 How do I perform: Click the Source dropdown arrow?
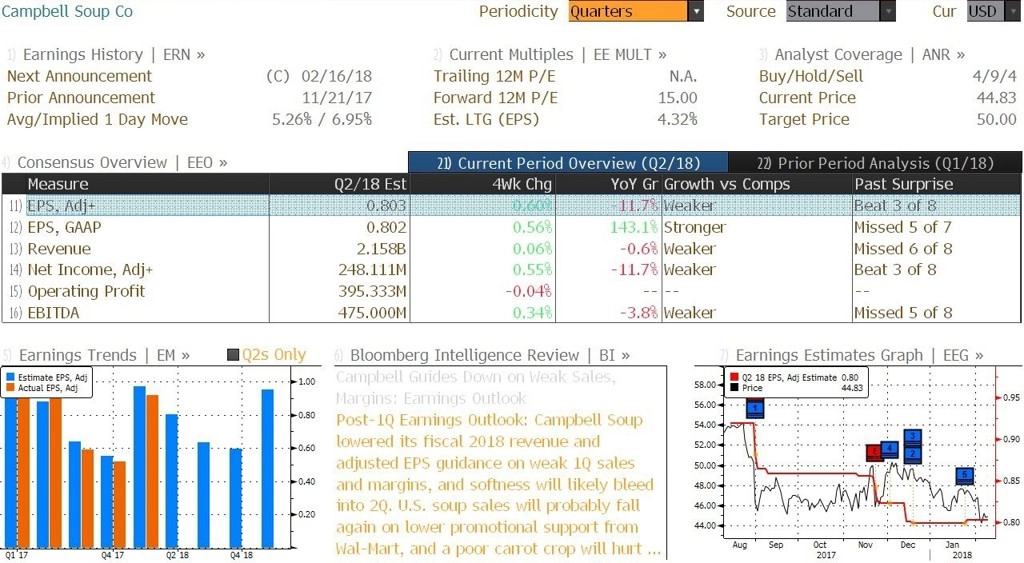(888, 11)
